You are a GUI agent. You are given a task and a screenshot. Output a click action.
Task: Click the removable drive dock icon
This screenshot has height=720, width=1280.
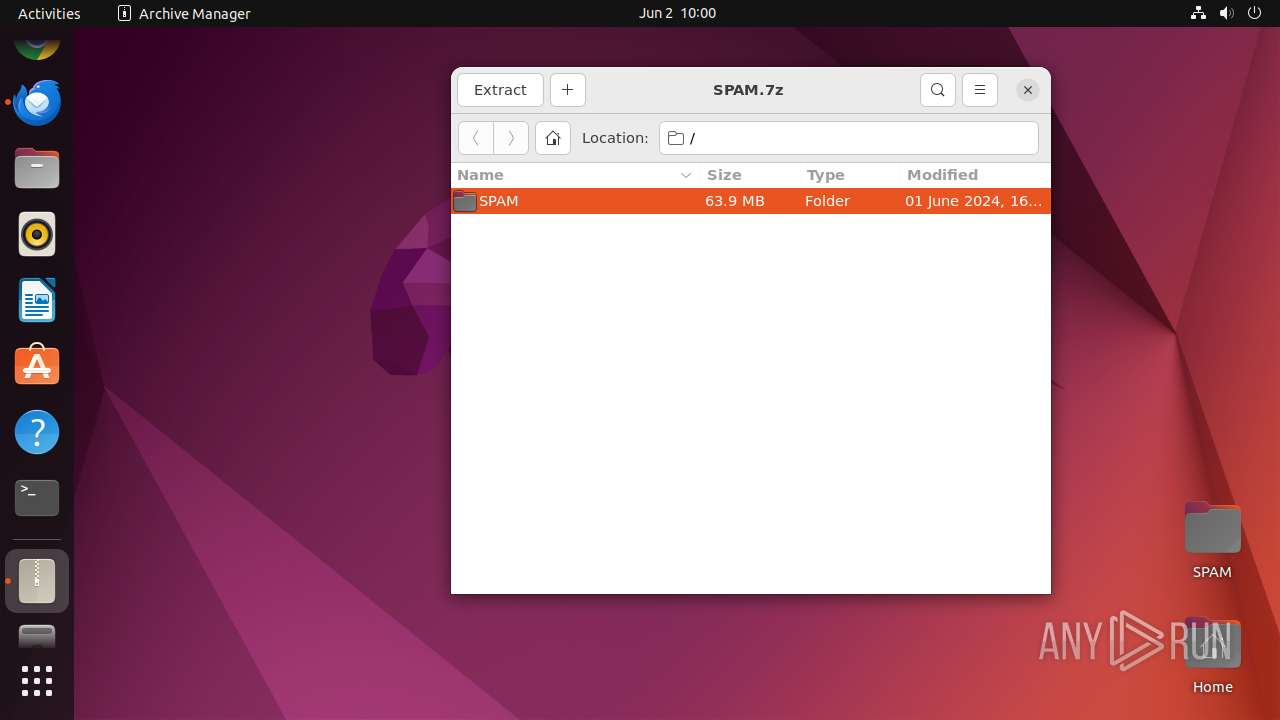click(x=37, y=636)
